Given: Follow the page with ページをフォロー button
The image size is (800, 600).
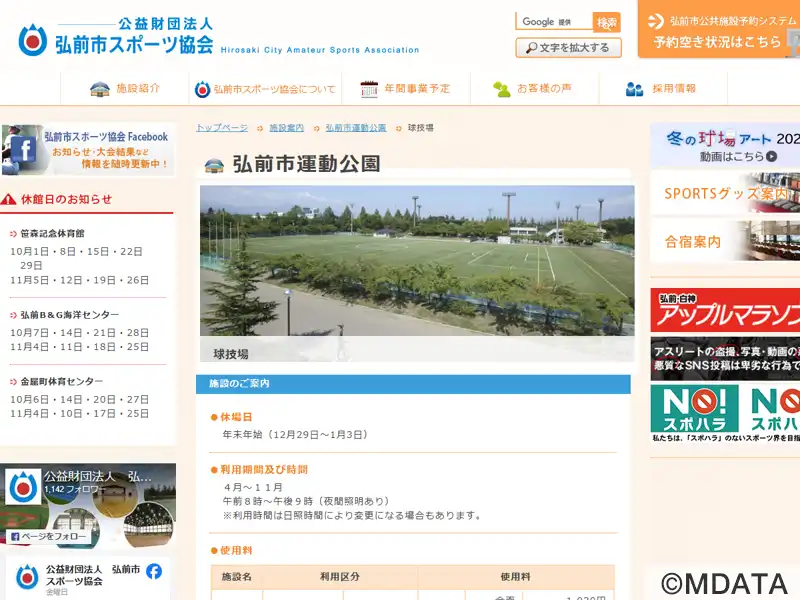Looking at the screenshot, I should point(50,537).
